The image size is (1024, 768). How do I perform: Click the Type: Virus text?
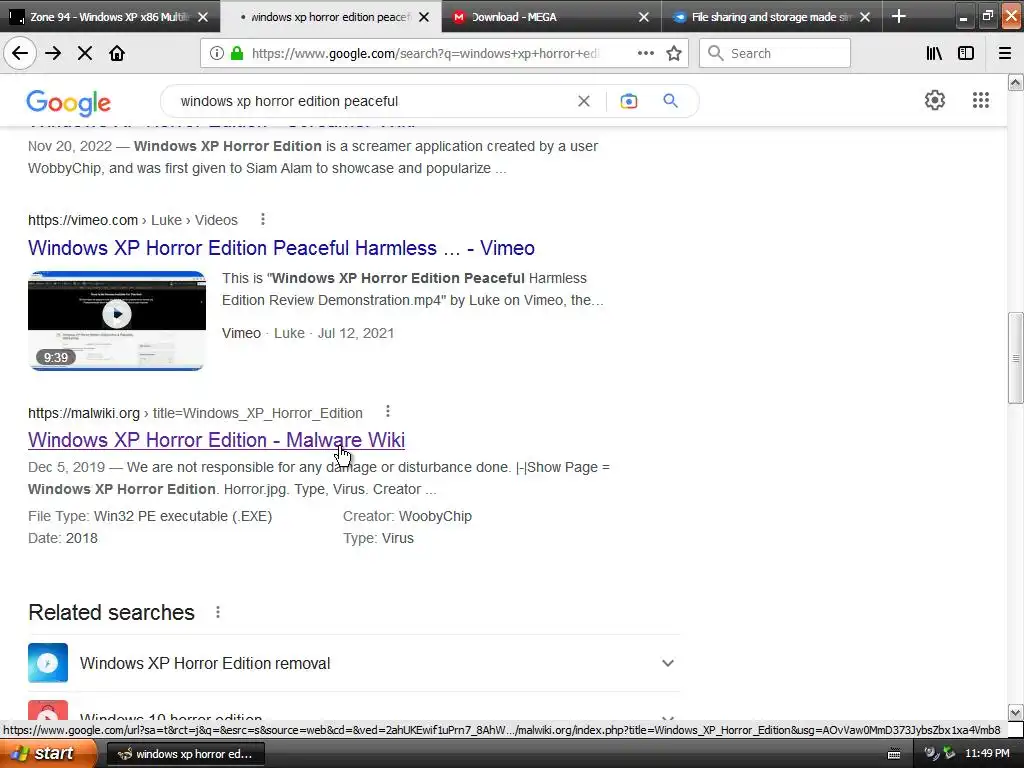coord(378,539)
